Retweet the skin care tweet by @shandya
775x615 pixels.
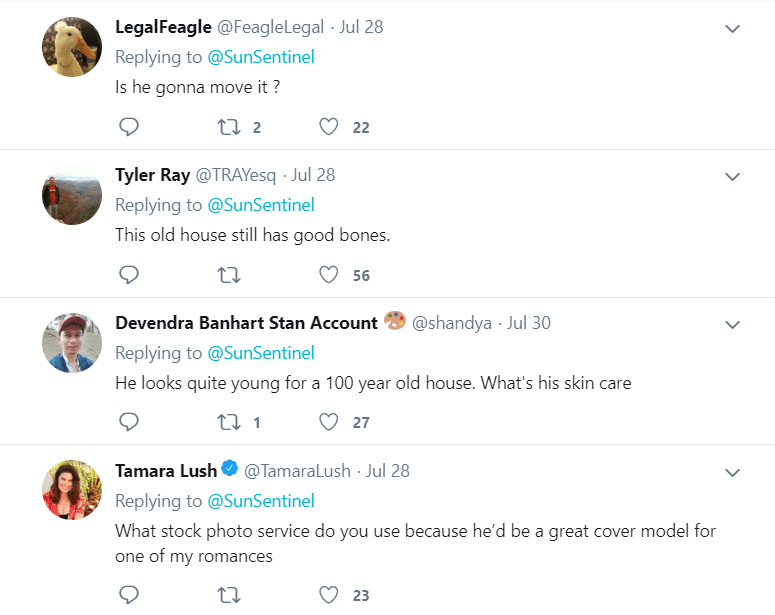pos(228,422)
